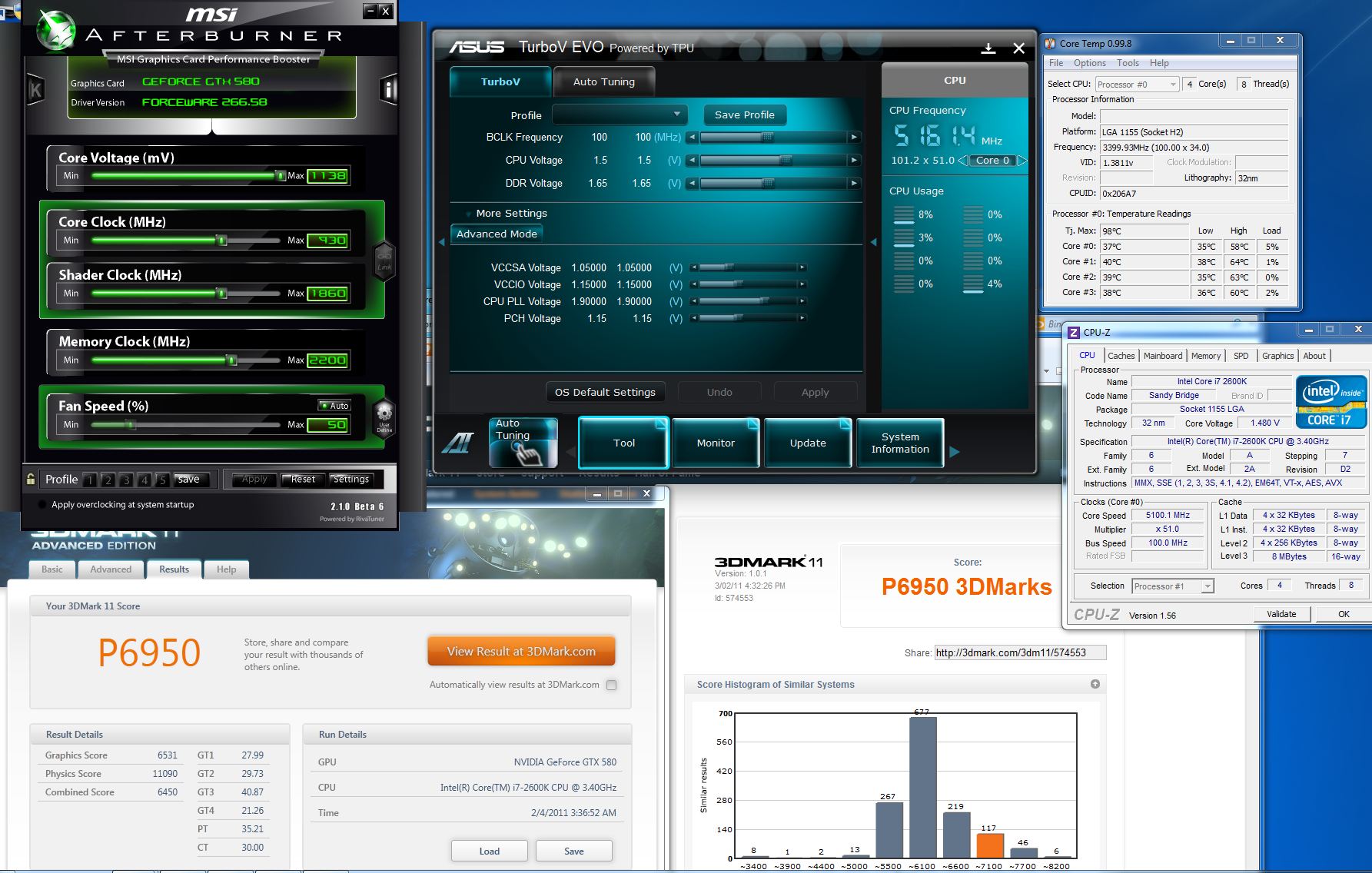Select Afterburner profile slot 2
The height and width of the screenshot is (873, 1372).
108,480
